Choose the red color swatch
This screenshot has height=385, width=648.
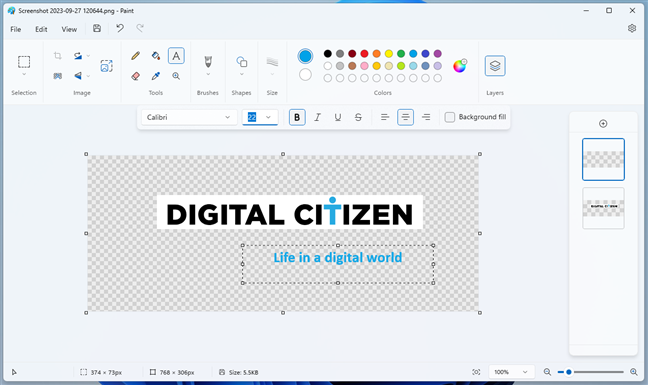[x=364, y=54]
